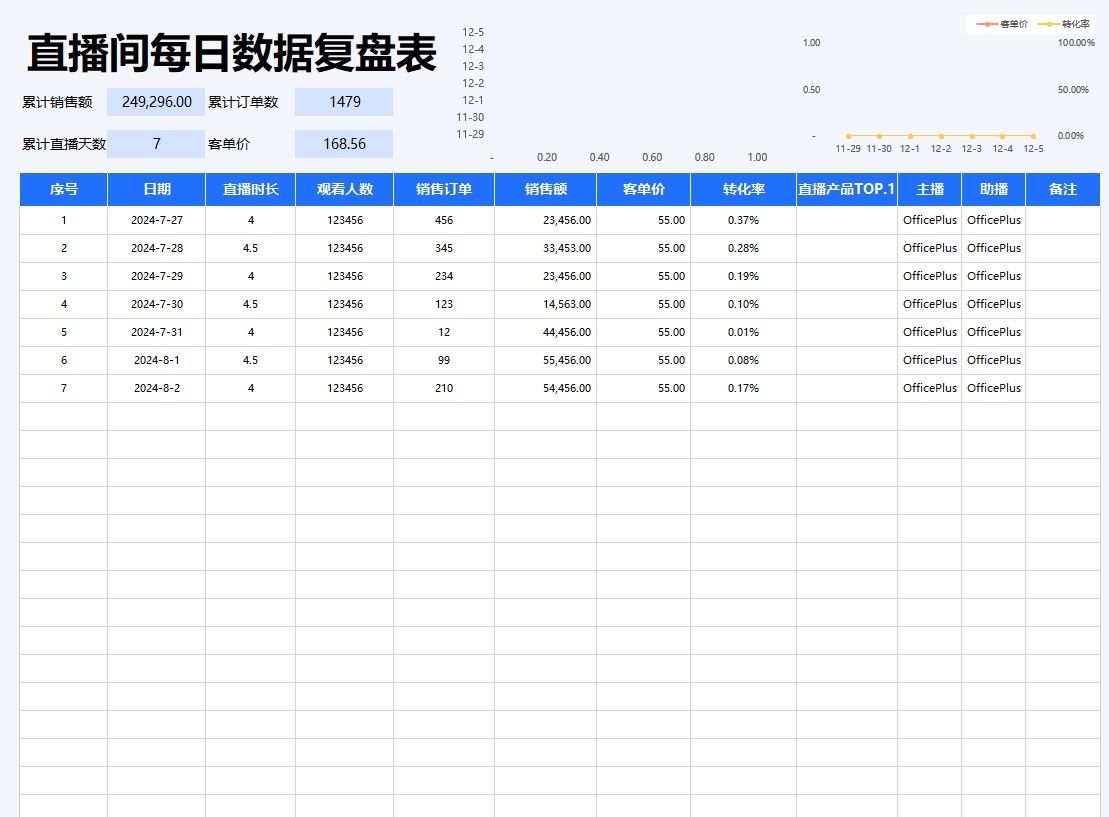Click conversion rate 0.19%
This screenshot has height=817, width=1109.
click(743, 276)
